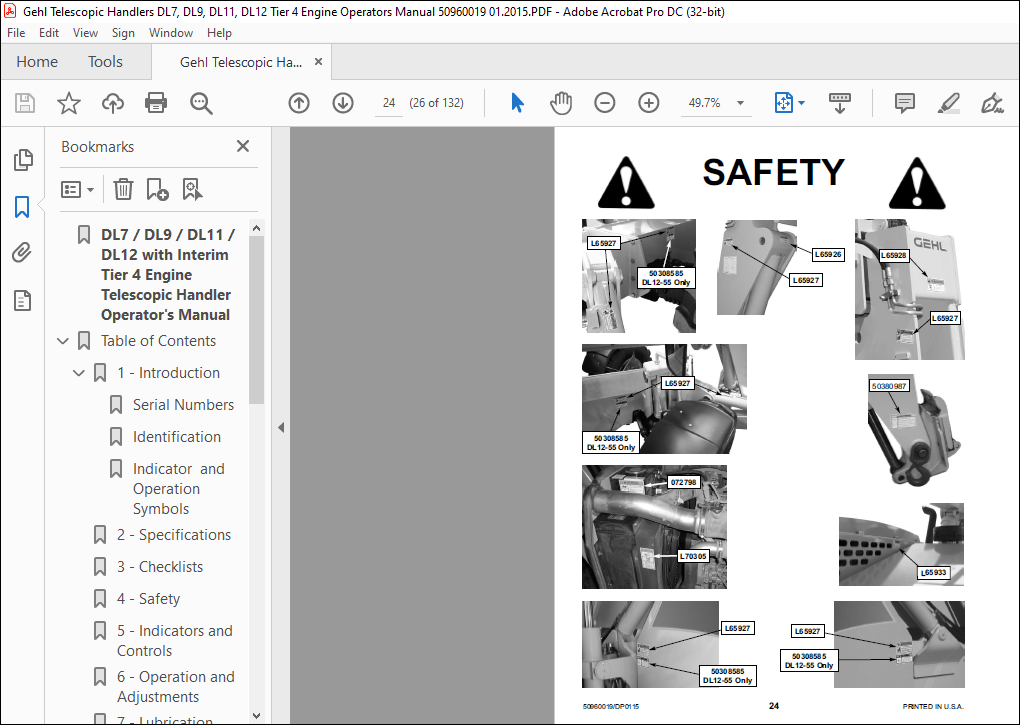Delete selected bookmark trash icon
1020x725 pixels.
123,189
